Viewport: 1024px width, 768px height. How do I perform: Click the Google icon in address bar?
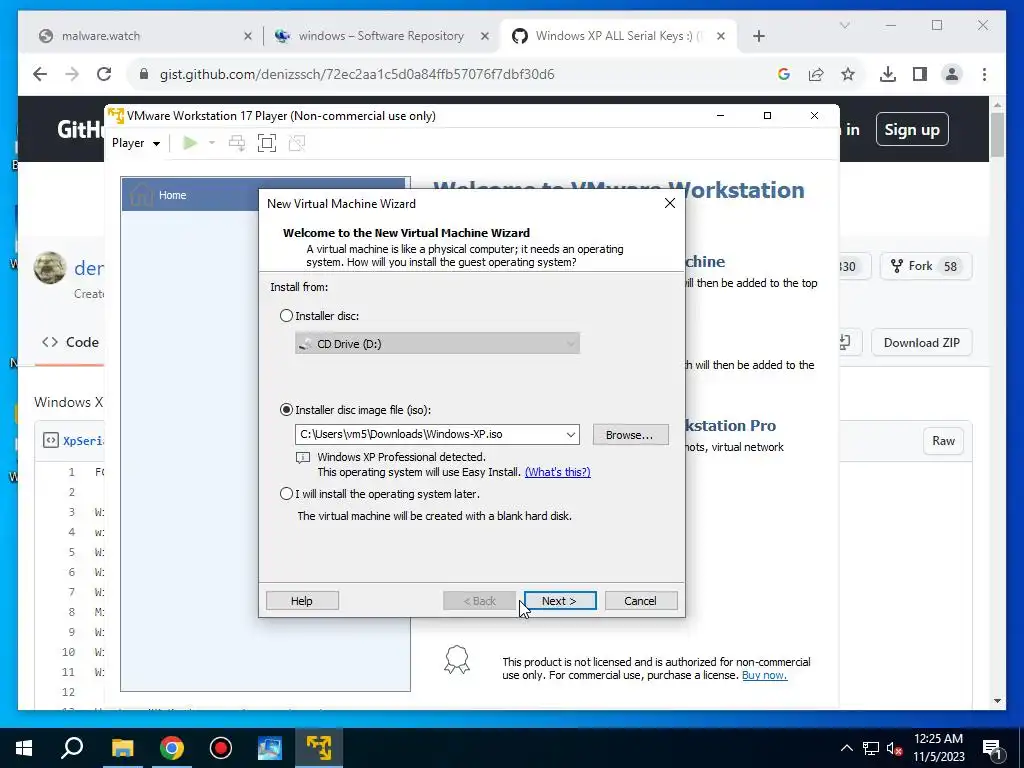[784, 74]
